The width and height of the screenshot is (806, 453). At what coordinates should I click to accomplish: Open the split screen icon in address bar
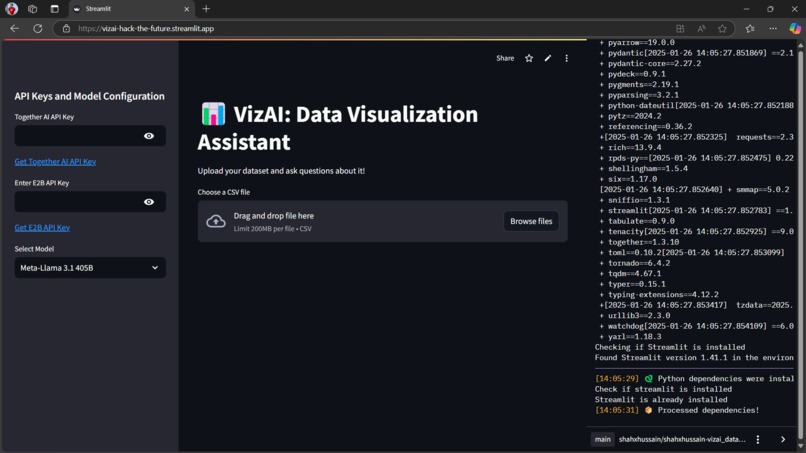[680, 28]
